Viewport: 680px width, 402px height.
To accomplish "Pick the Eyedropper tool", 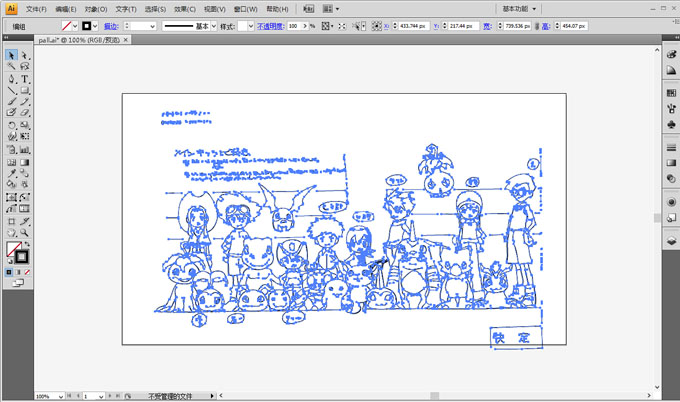I will click(x=11, y=173).
